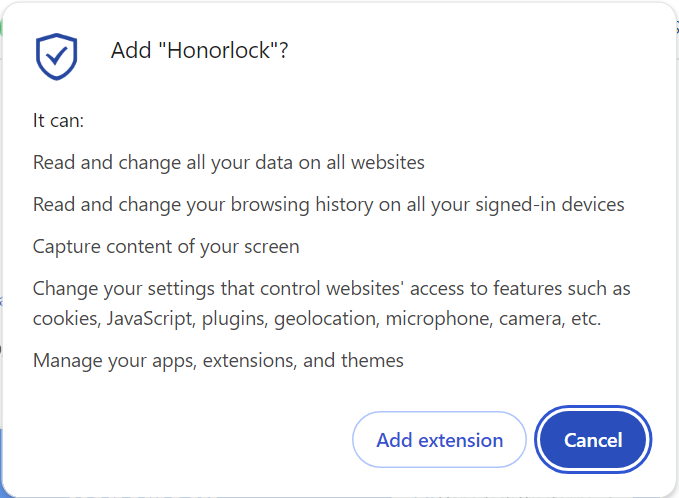This screenshot has width=679, height=498.
Task: Click the Add "Honorlock"? dialog title
Action: [199, 51]
